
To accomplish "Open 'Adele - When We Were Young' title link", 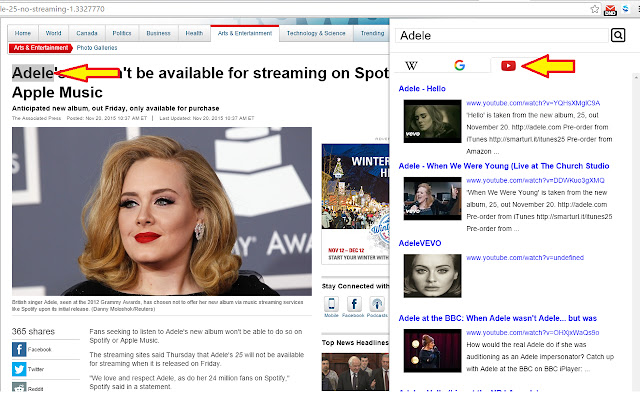I will pyautogui.click(x=504, y=166).
